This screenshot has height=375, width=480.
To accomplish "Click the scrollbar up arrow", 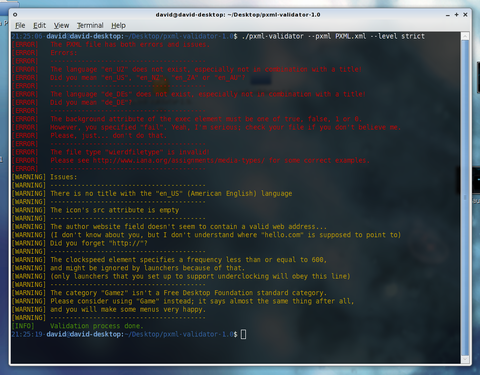I will click(465, 36).
